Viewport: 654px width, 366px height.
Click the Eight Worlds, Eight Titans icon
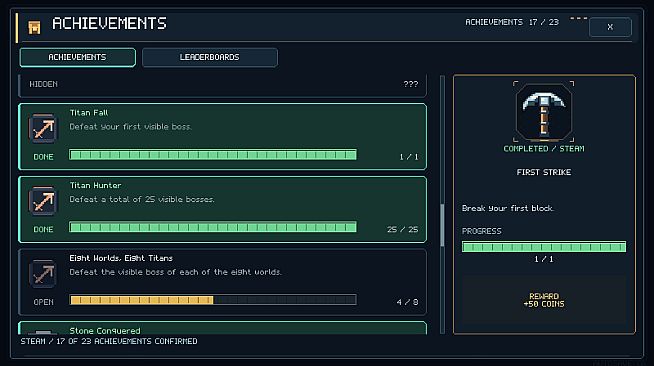pos(43,274)
